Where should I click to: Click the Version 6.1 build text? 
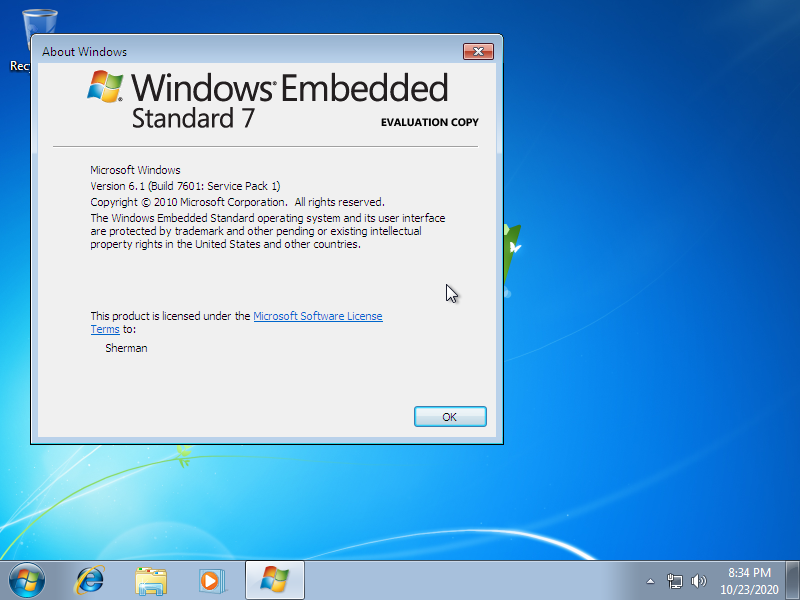pyautogui.click(x=185, y=186)
